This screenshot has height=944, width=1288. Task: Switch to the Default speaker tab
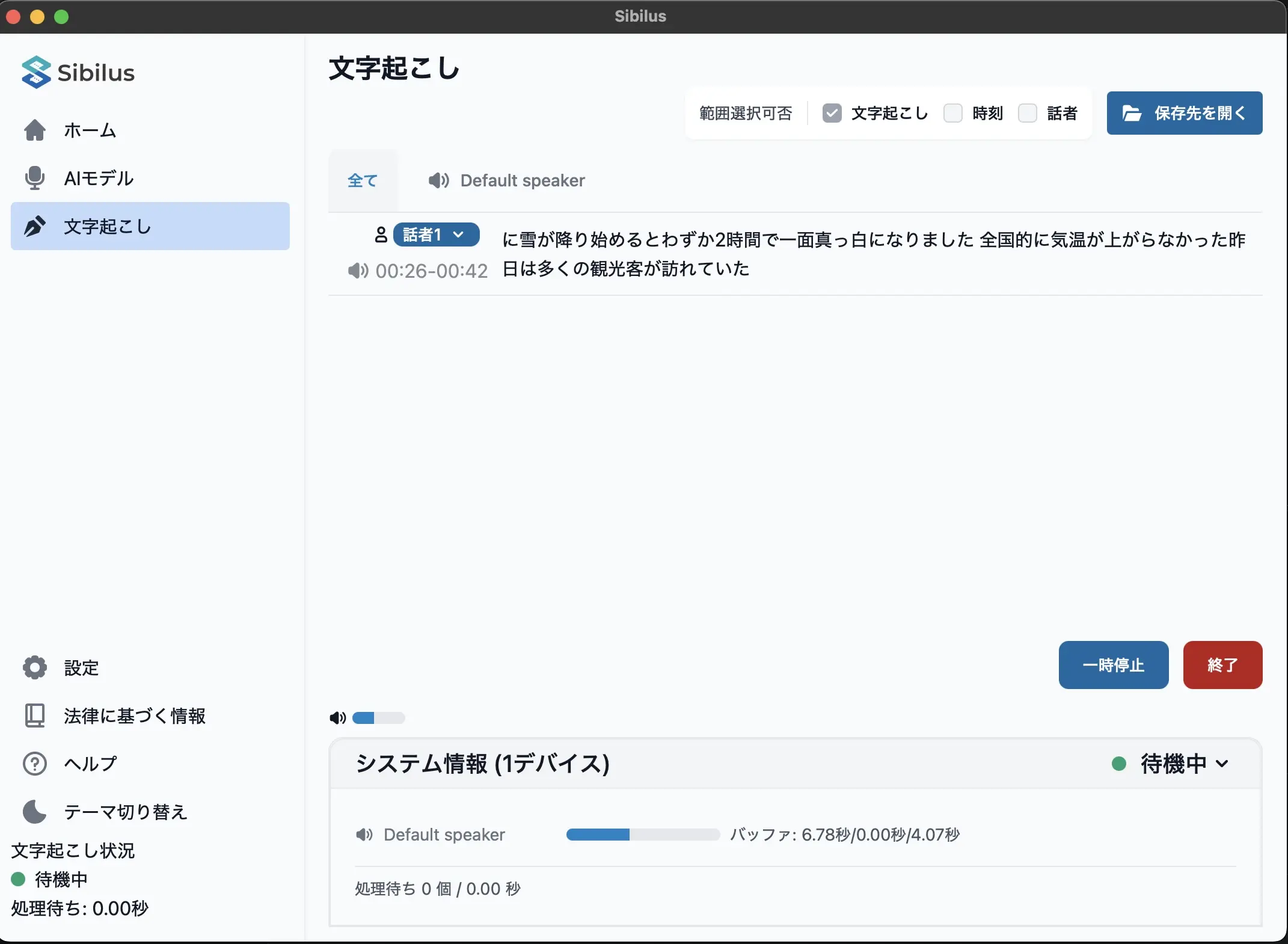click(506, 180)
